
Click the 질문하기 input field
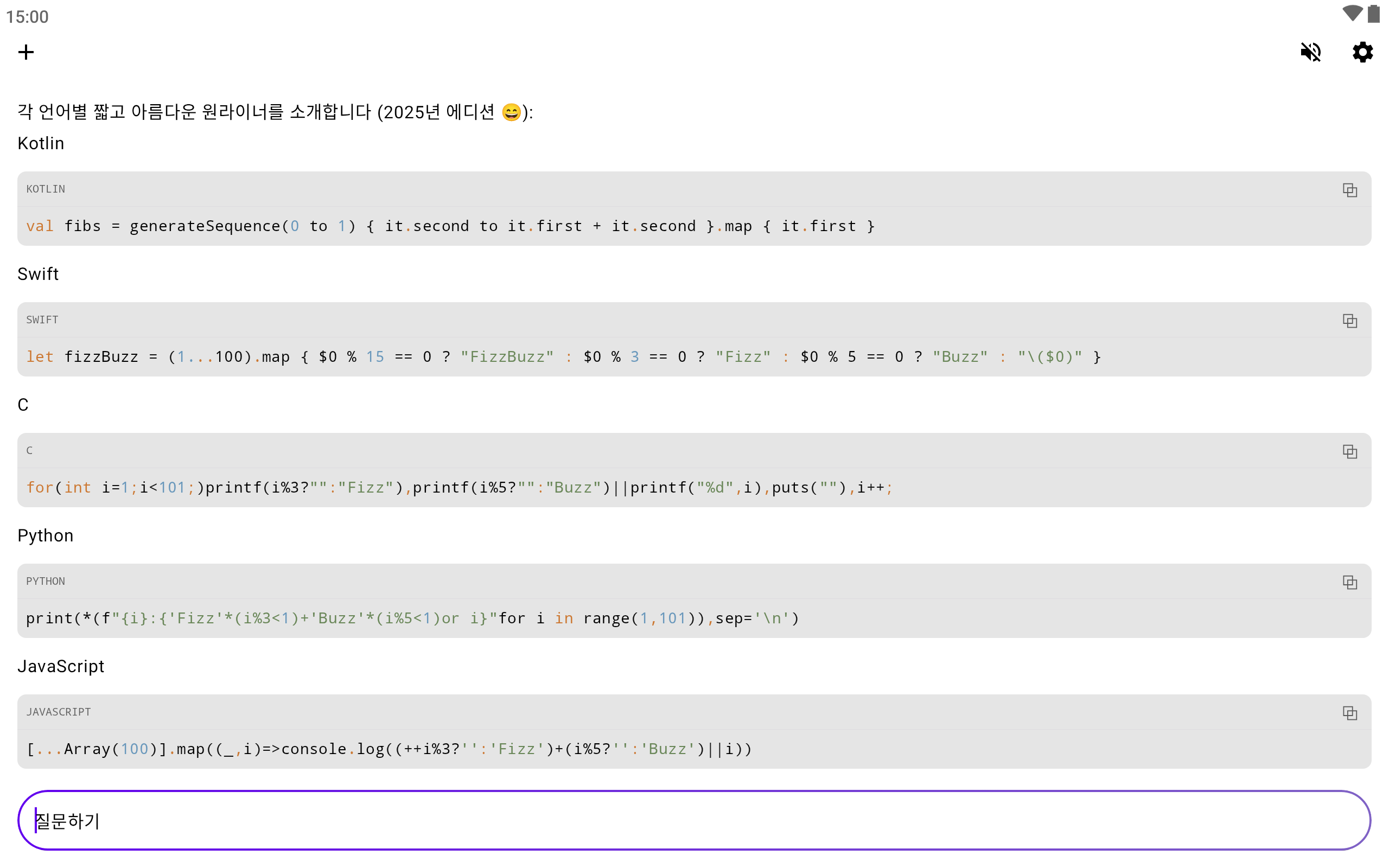693,821
